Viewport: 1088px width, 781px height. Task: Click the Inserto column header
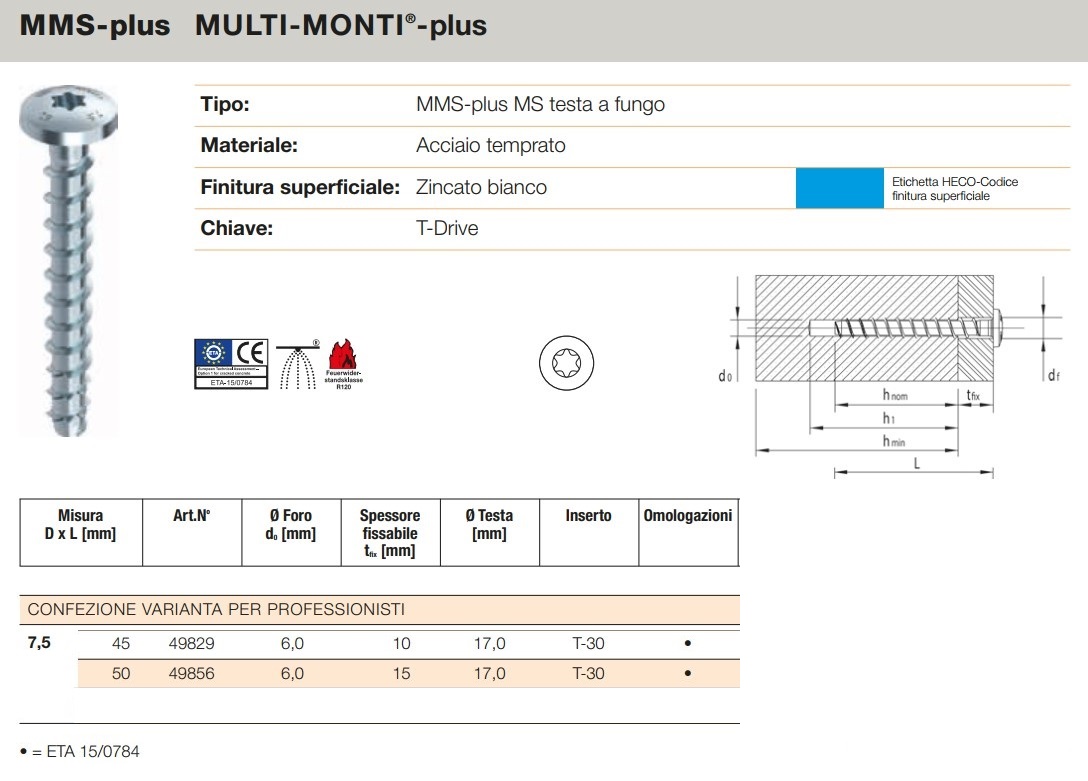coord(589,533)
